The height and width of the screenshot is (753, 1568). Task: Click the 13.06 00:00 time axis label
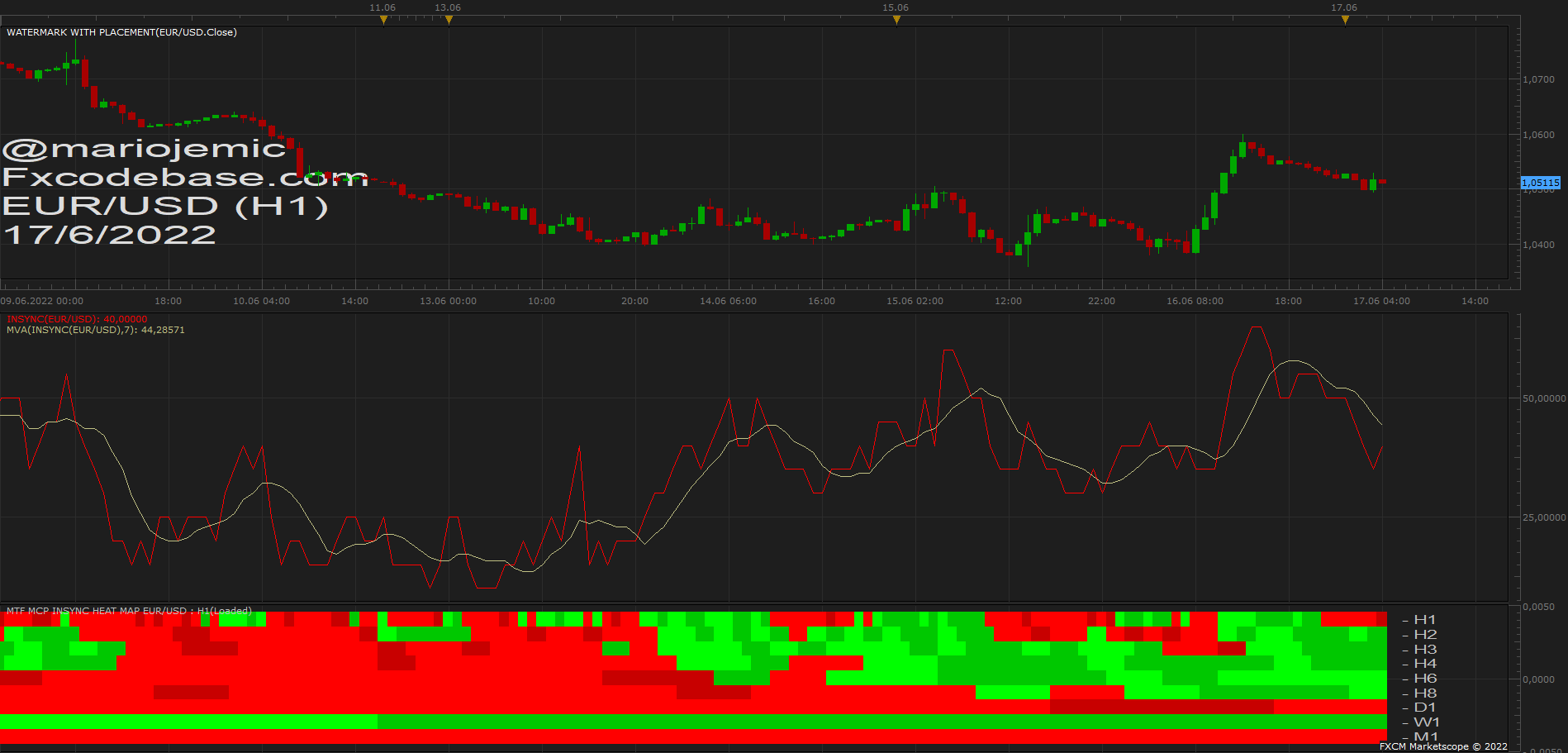click(x=449, y=301)
